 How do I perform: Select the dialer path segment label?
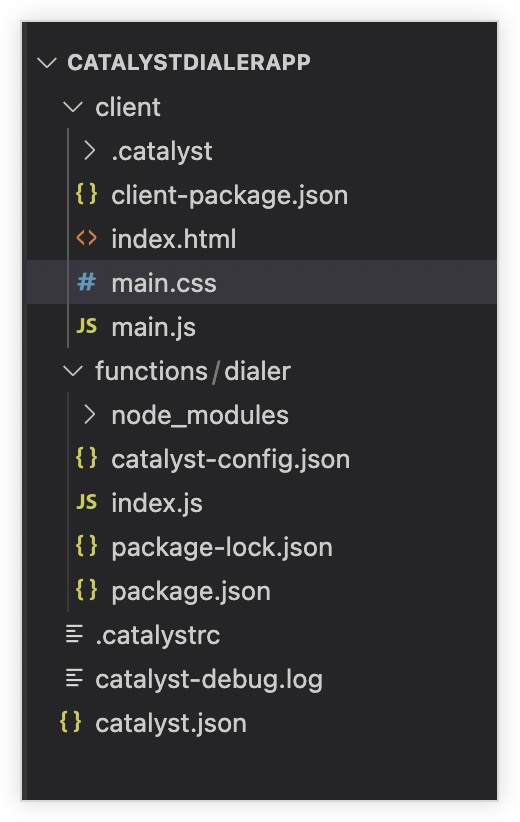[257, 371]
